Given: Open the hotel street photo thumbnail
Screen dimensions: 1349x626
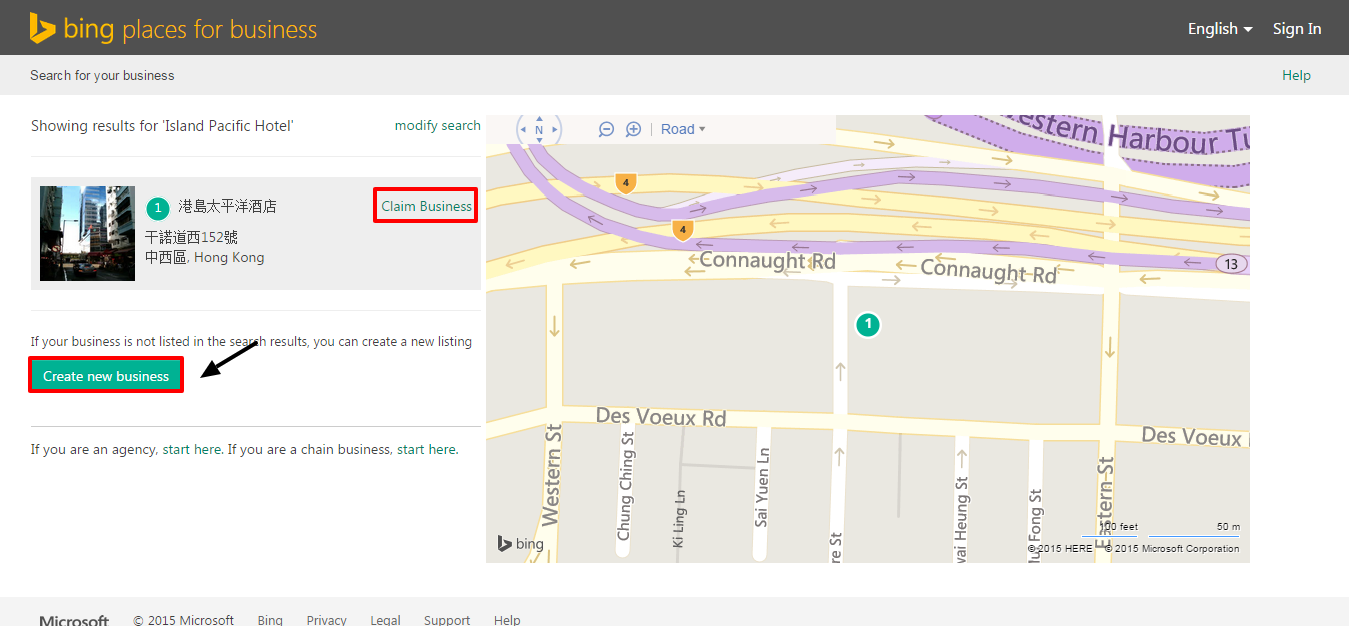Looking at the screenshot, I should coord(87,233).
